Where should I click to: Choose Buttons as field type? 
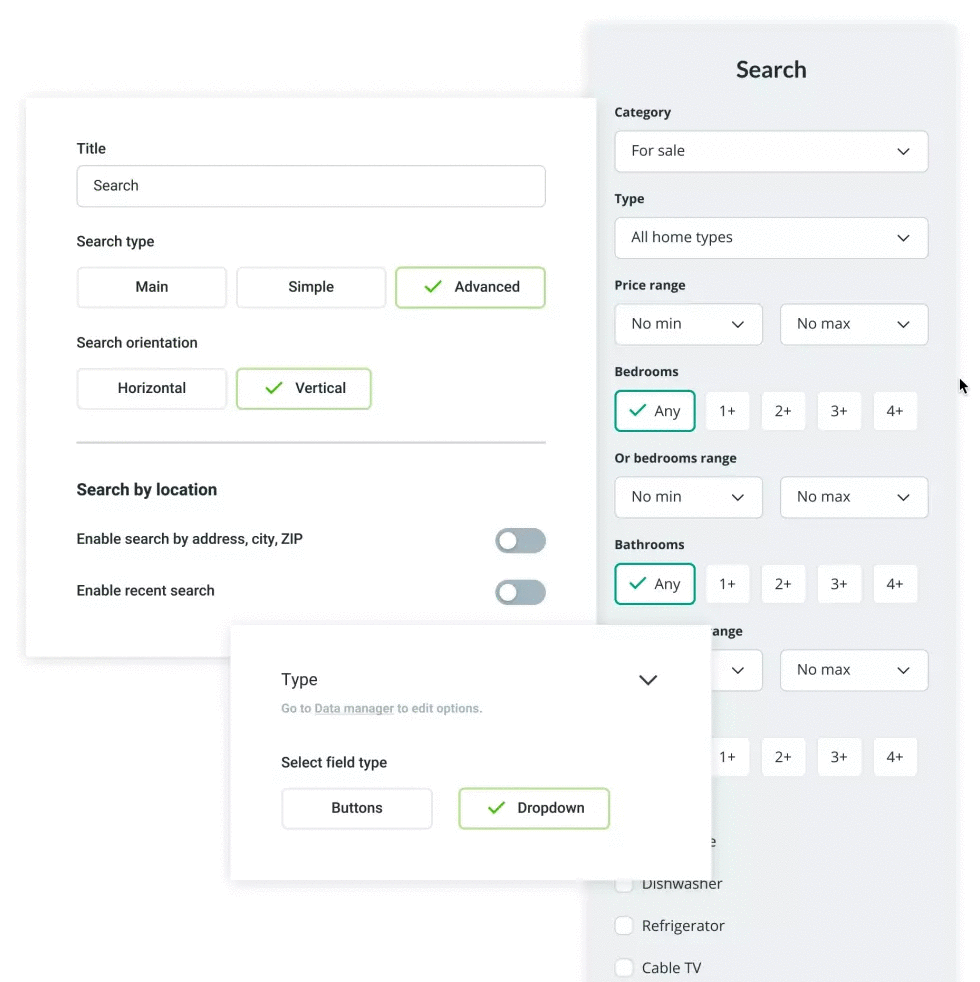pos(357,808)
